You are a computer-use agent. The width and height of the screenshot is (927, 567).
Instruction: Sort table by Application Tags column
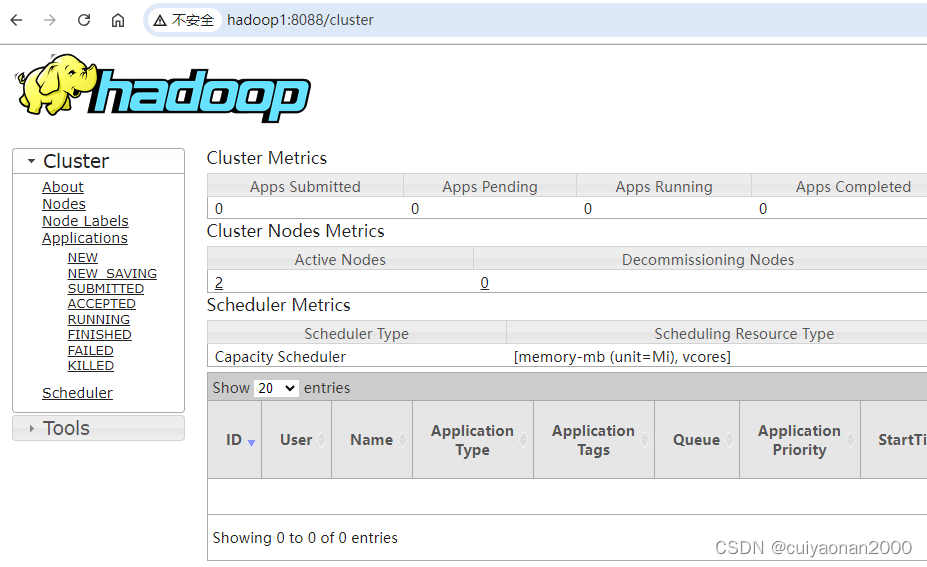[x=594, y=440]
